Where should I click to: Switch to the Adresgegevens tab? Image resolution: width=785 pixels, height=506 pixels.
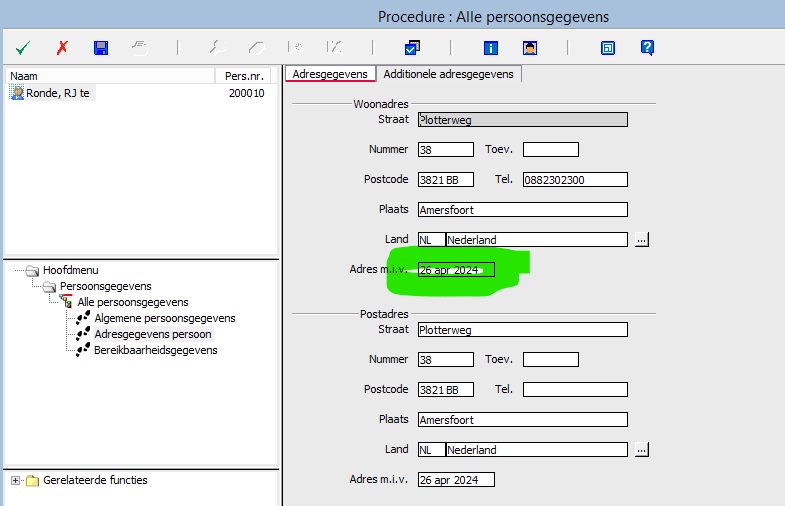click(x=330, y=74)
